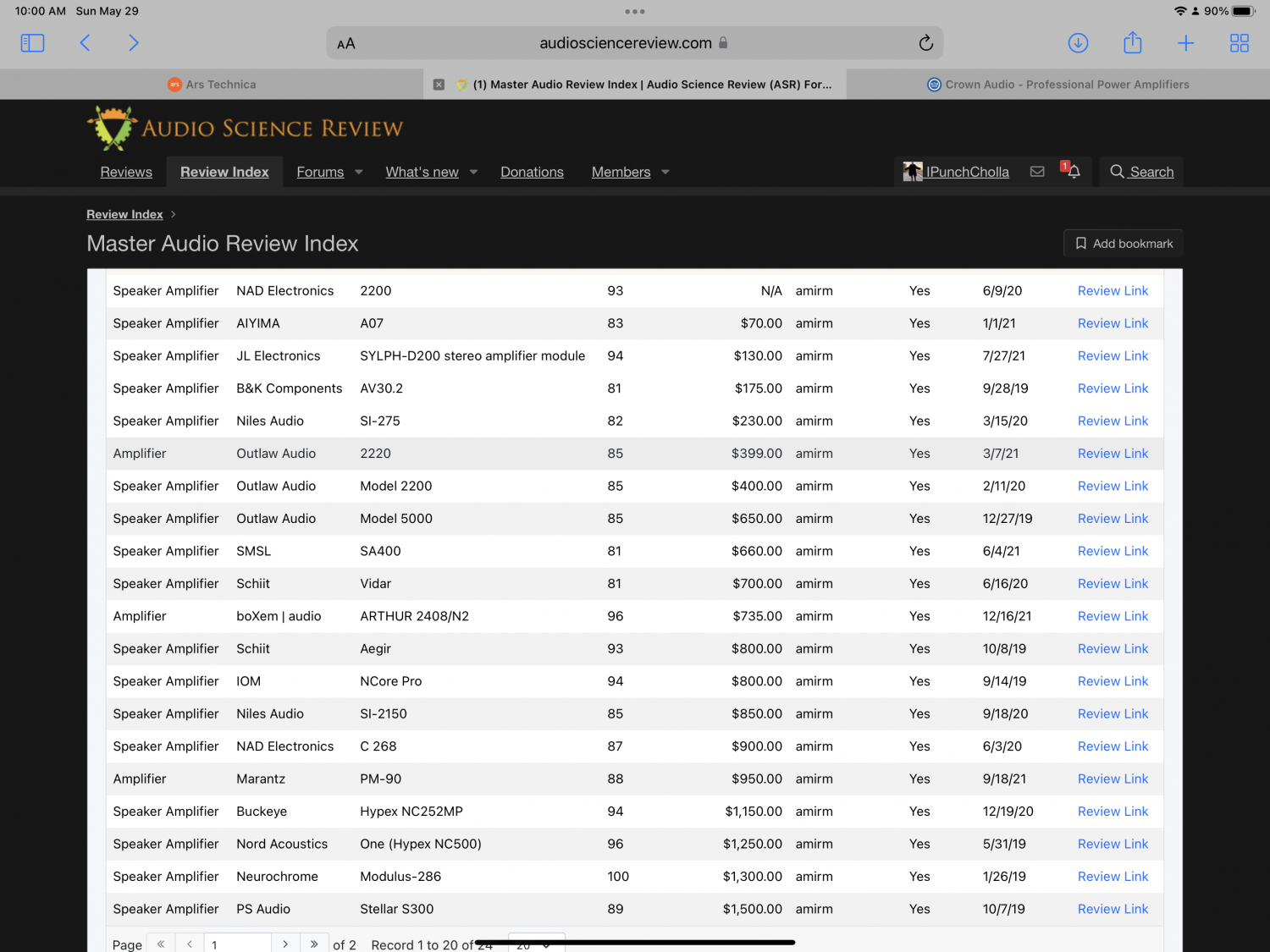1270x952 pixels.
Task: Click the 'SA400' SMSL model cell
Action: pyautogui.click(x=380, y=552)
